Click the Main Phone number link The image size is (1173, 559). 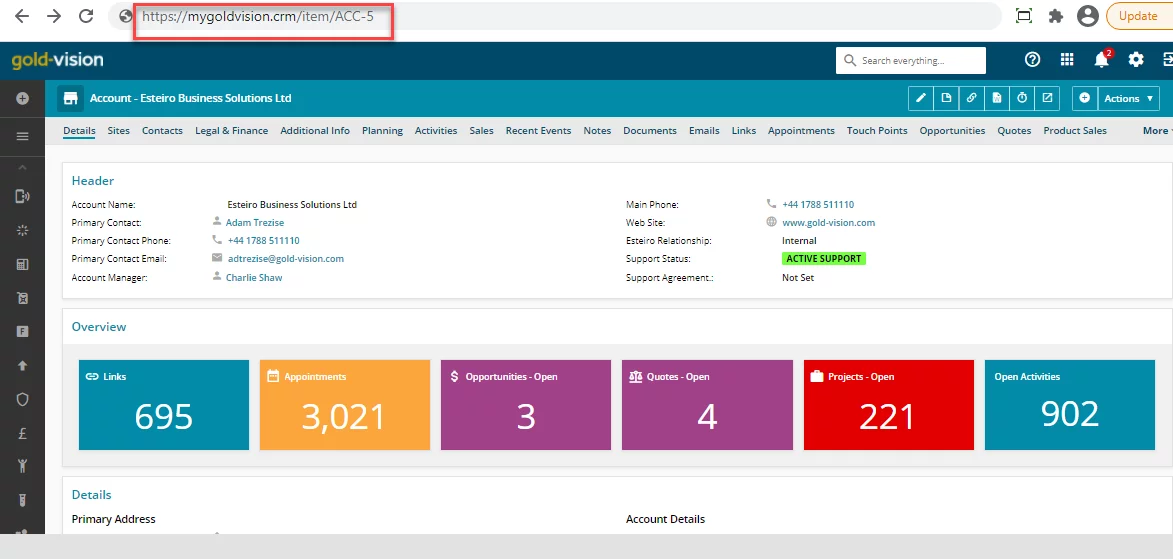818,204
